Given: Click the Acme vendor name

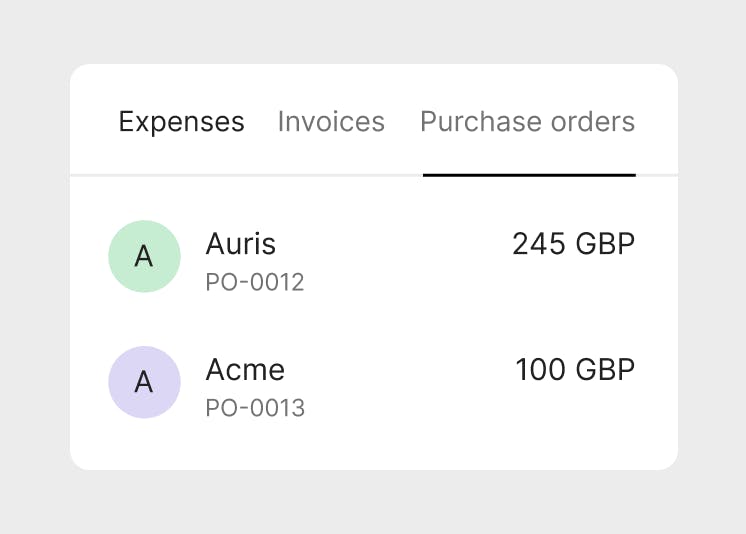Looking at the screenshot, I should click(245, 370).
